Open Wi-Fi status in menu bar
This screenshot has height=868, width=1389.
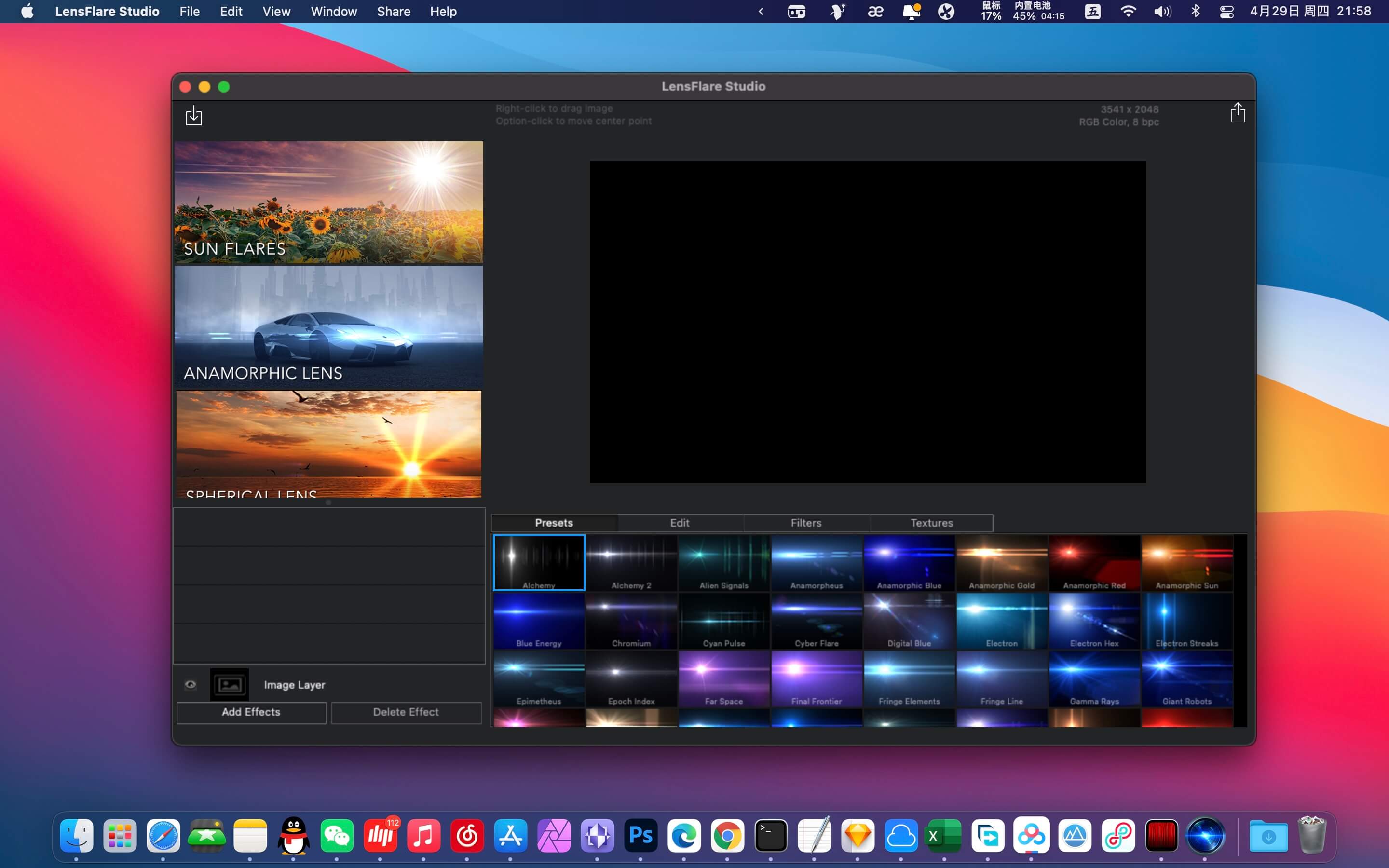pyautogui.click(x=1129, y=12)
